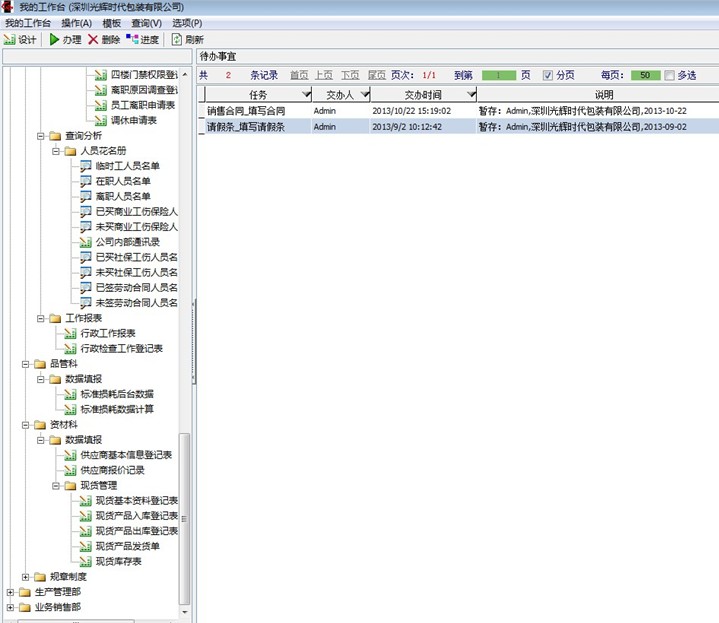
Task: Open the 任务 column filter dropdown arrow
Action: (305, 94)
